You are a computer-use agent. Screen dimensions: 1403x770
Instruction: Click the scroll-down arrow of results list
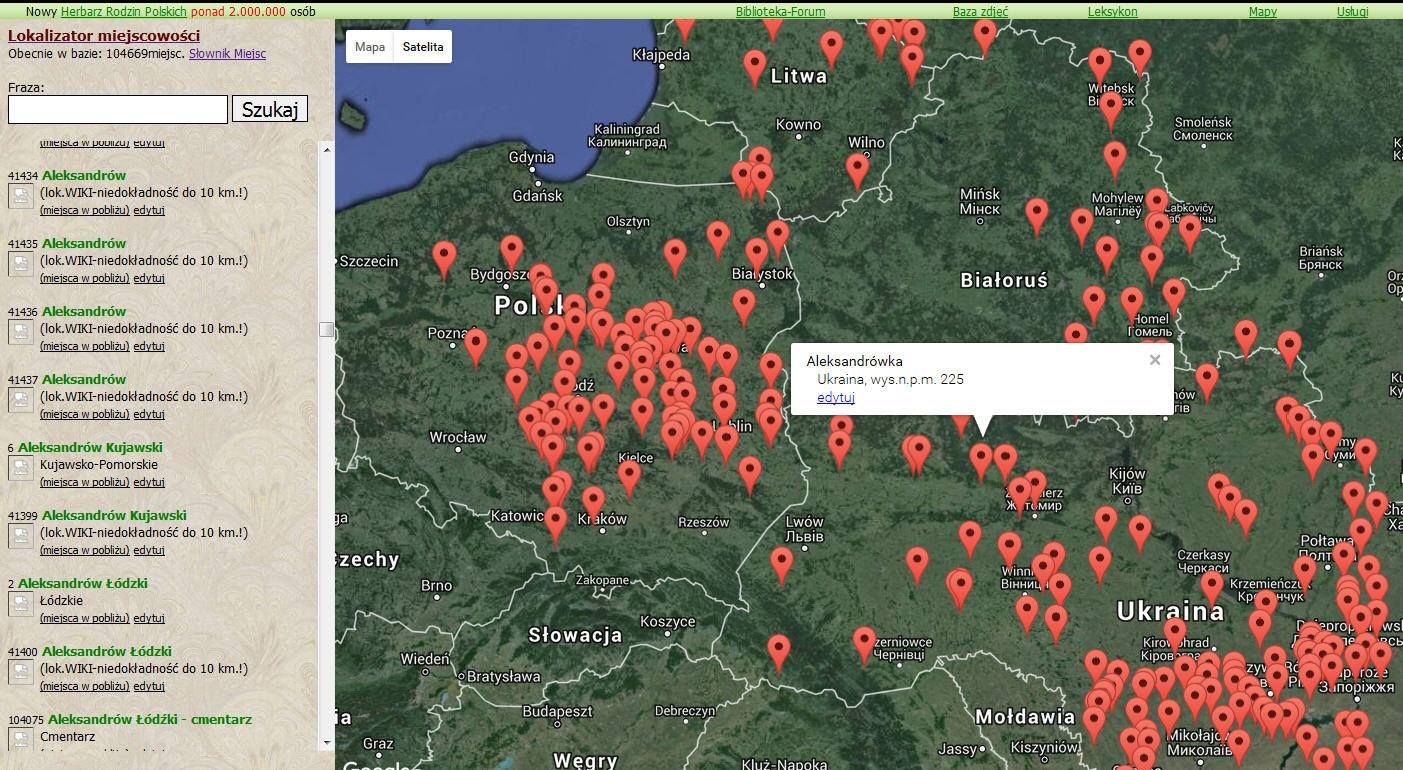click(x=326, y=742)
